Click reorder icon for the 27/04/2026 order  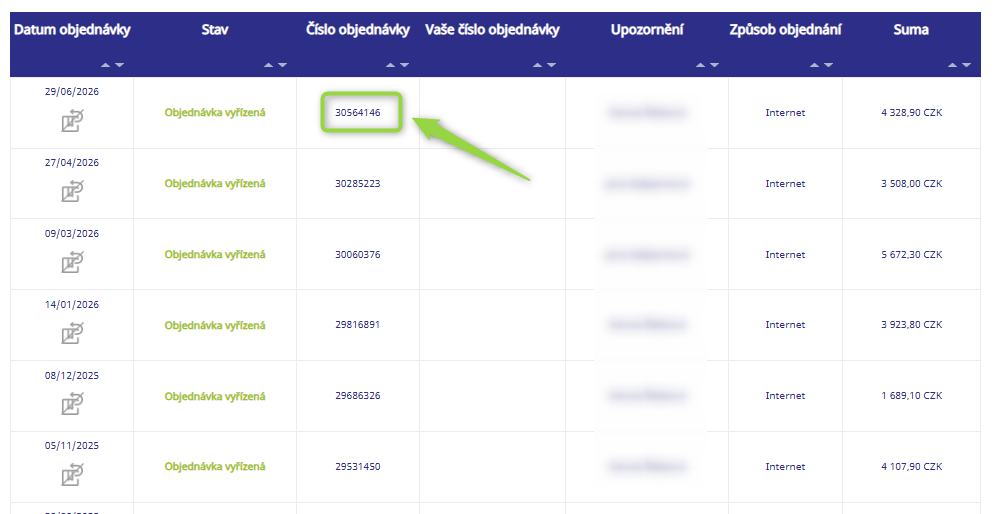tap(72, 192)
